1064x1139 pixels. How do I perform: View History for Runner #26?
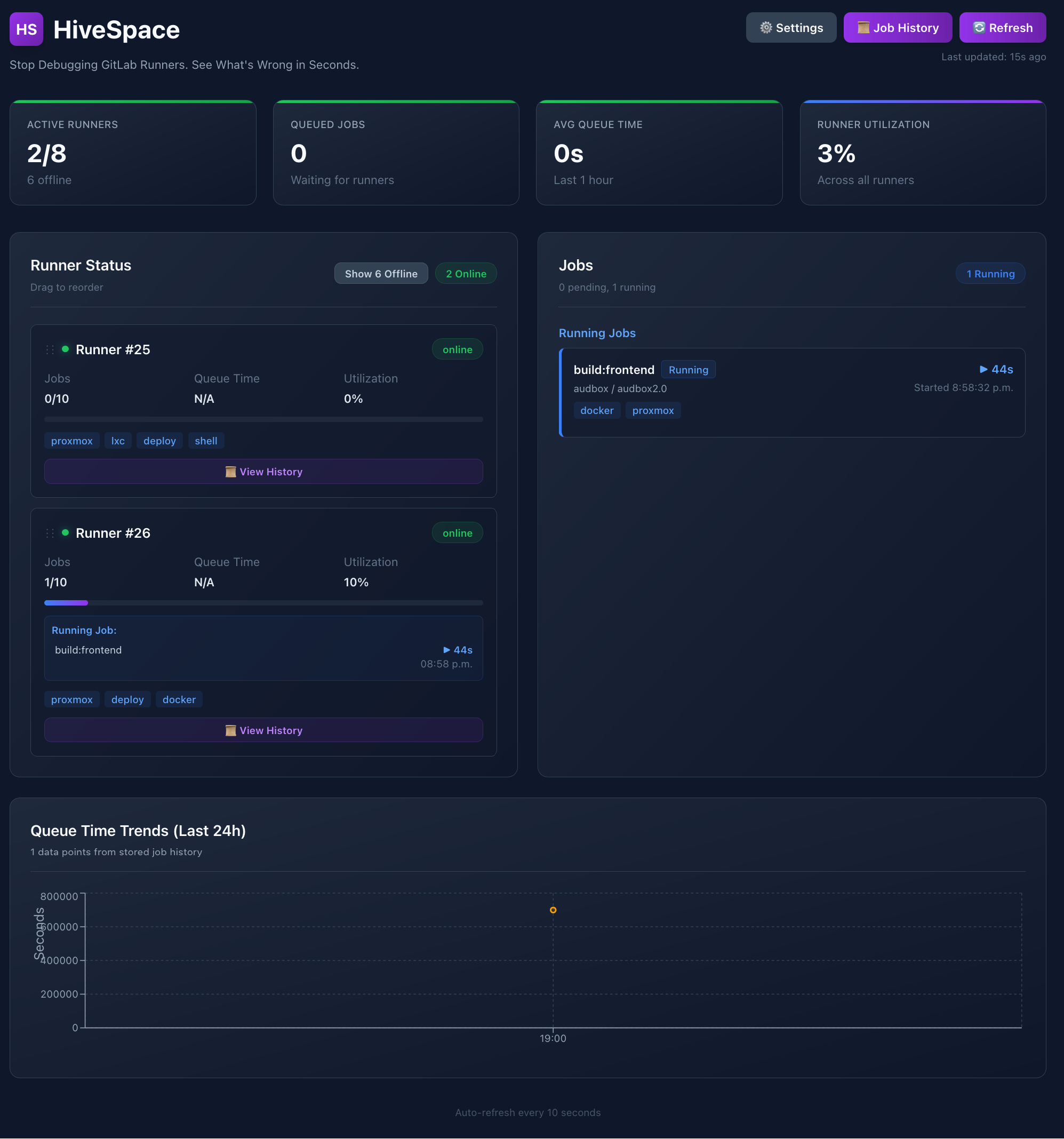(263, 730)
